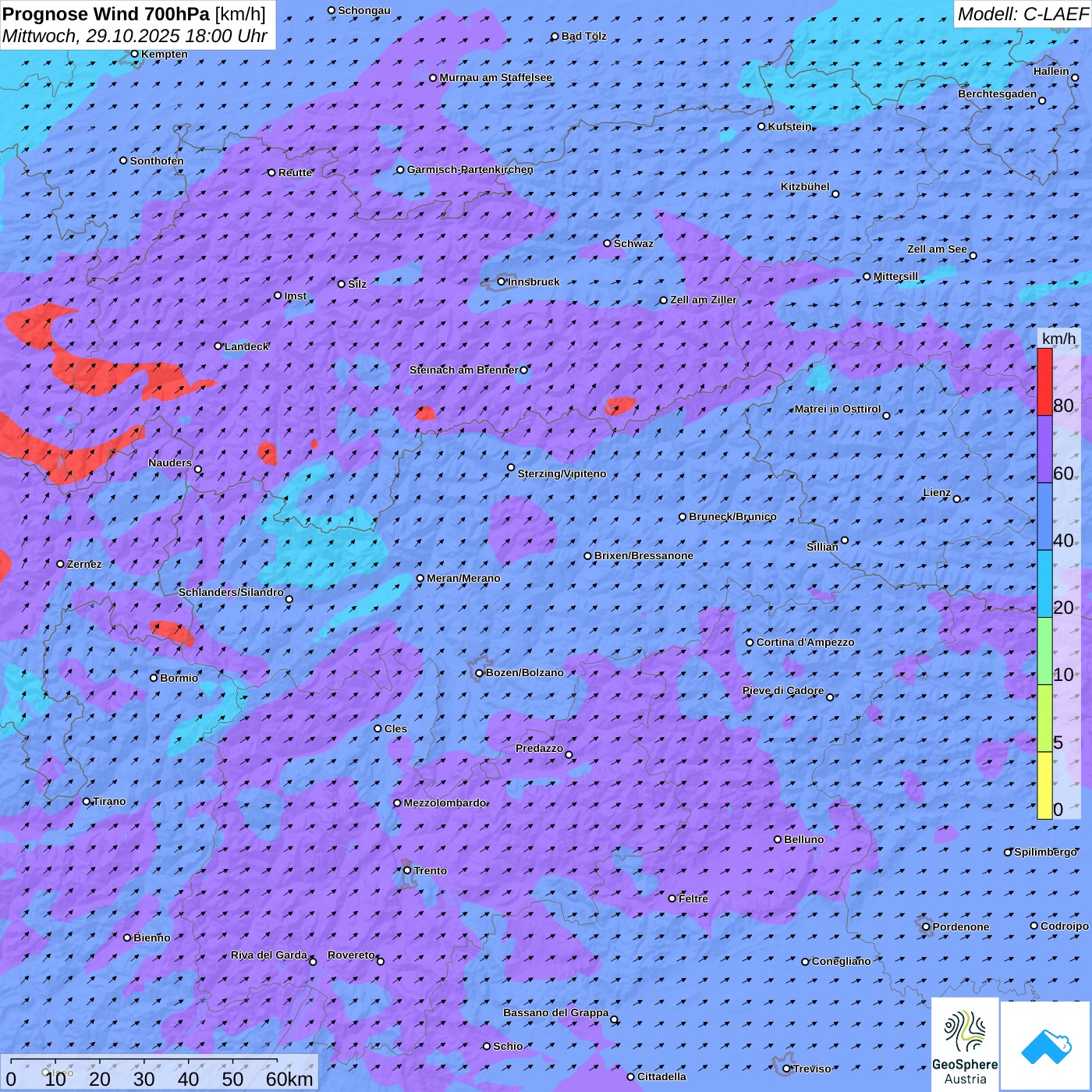Click the 'Matrei in Osttirol' label

click(838, 409)
